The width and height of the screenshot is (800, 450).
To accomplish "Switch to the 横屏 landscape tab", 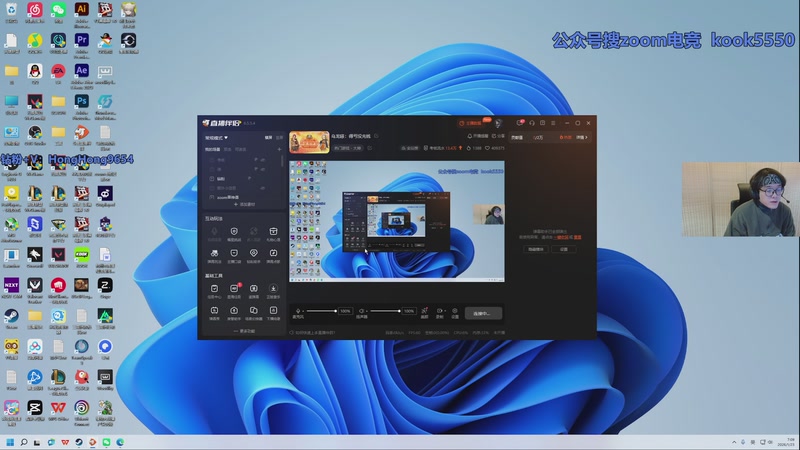I will tap(268, 137).
